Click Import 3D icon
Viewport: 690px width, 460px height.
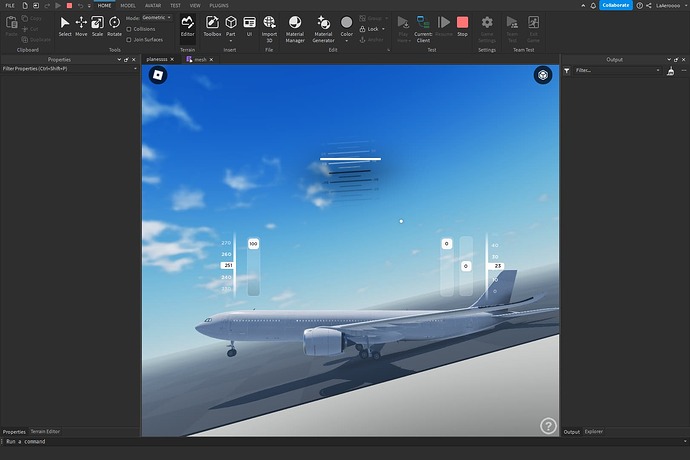coord(269,26)
